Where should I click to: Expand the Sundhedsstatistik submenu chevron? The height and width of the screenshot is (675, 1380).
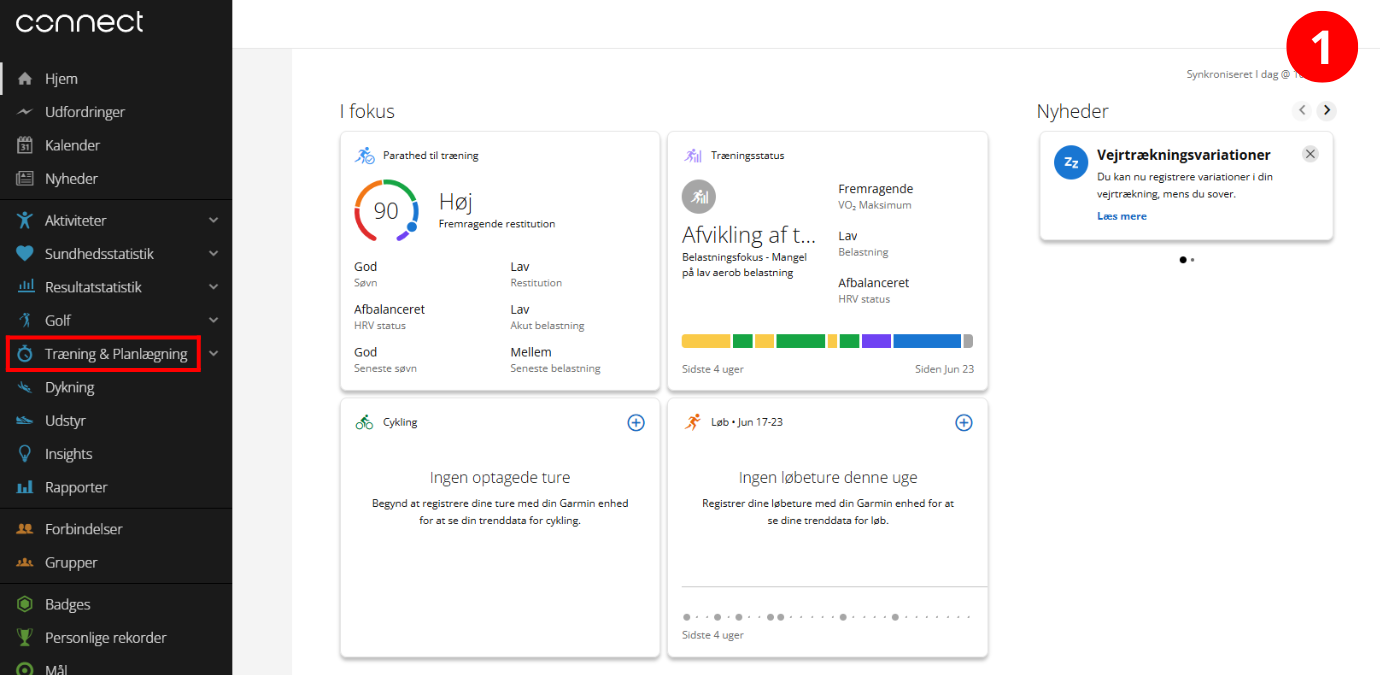(213, 254)
